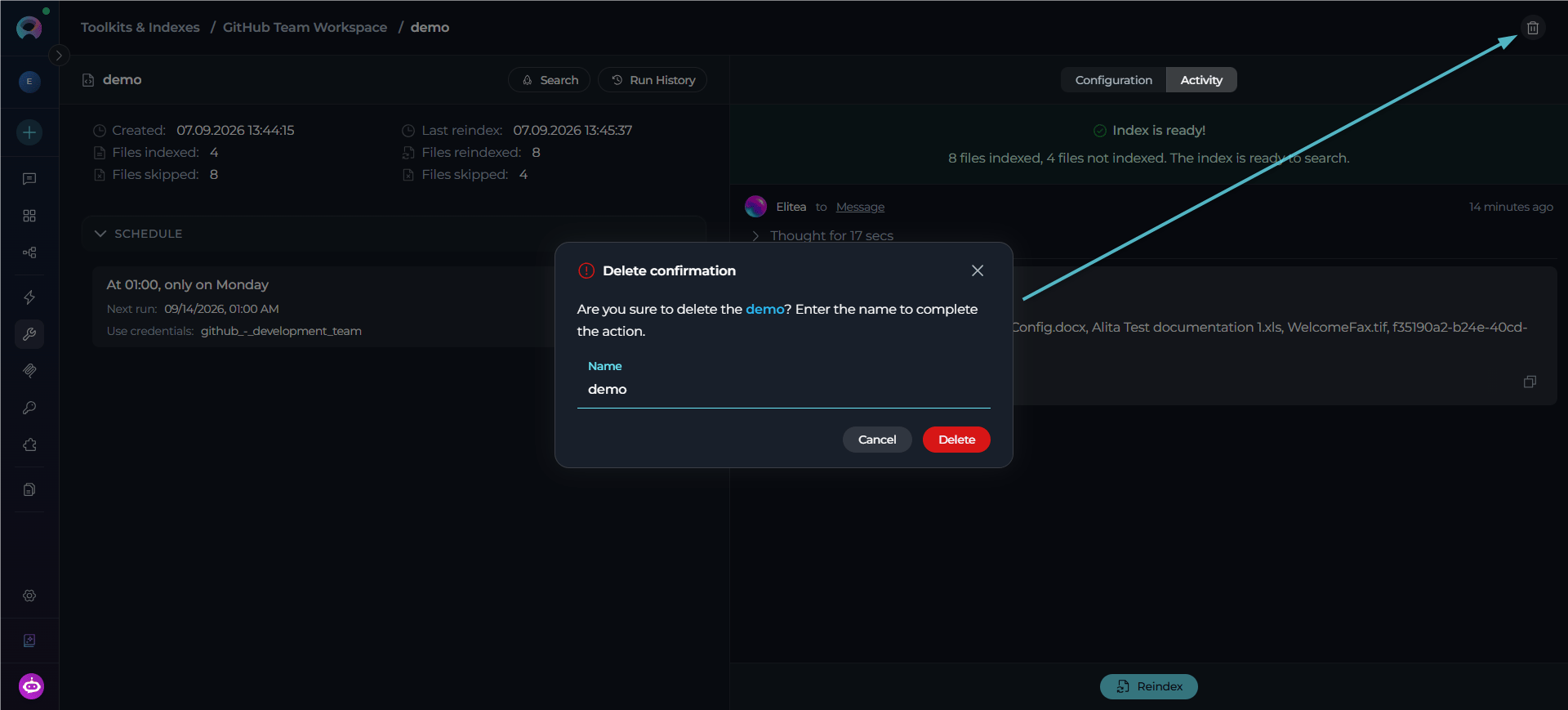Open the purple notebook icon in sidebar
Image resolution: width=1568 pixels, height=710 pixels.
click(29, 641)
